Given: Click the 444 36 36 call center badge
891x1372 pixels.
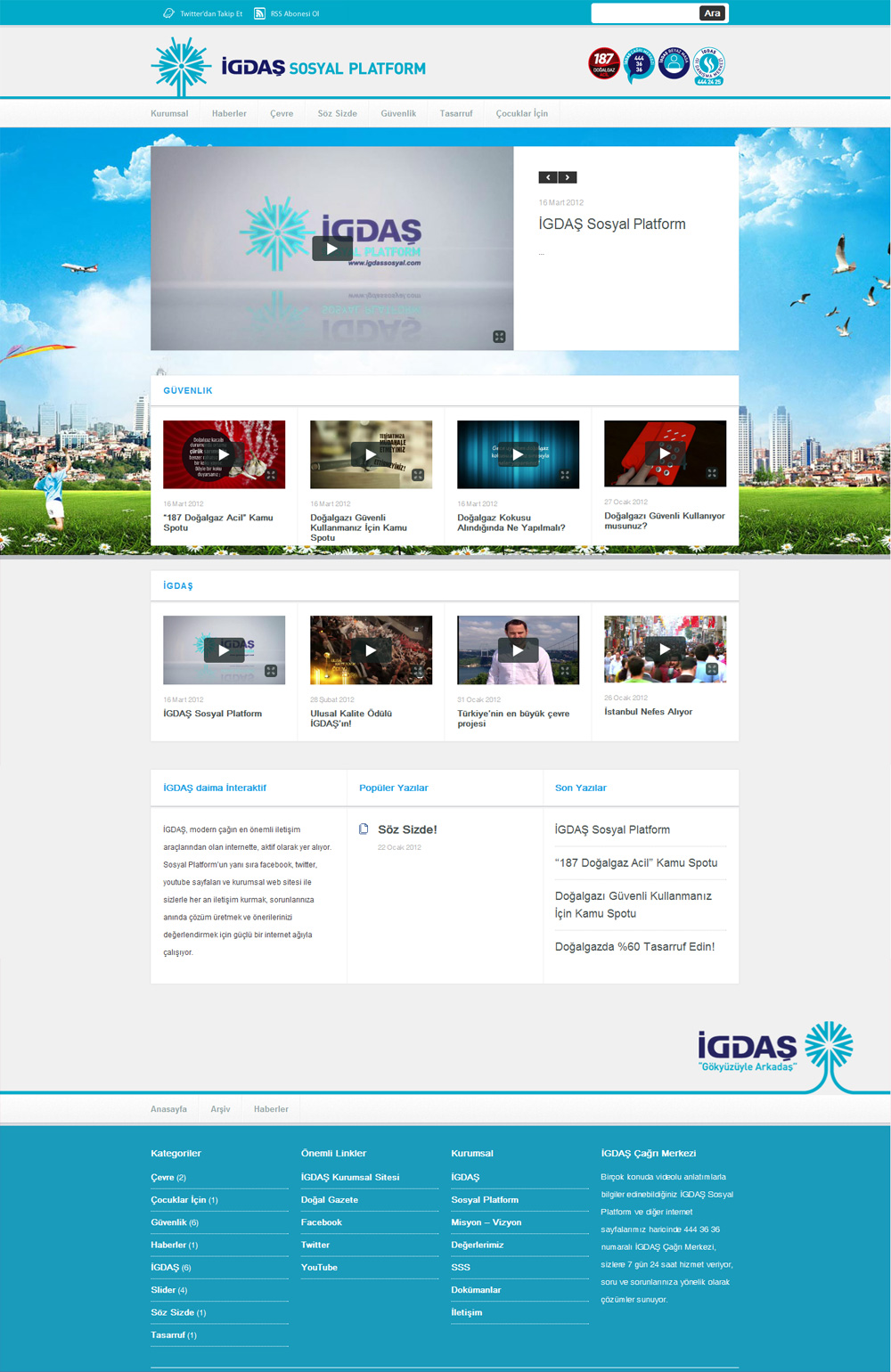Looking at the screenshot, I should tap(638, 64).
